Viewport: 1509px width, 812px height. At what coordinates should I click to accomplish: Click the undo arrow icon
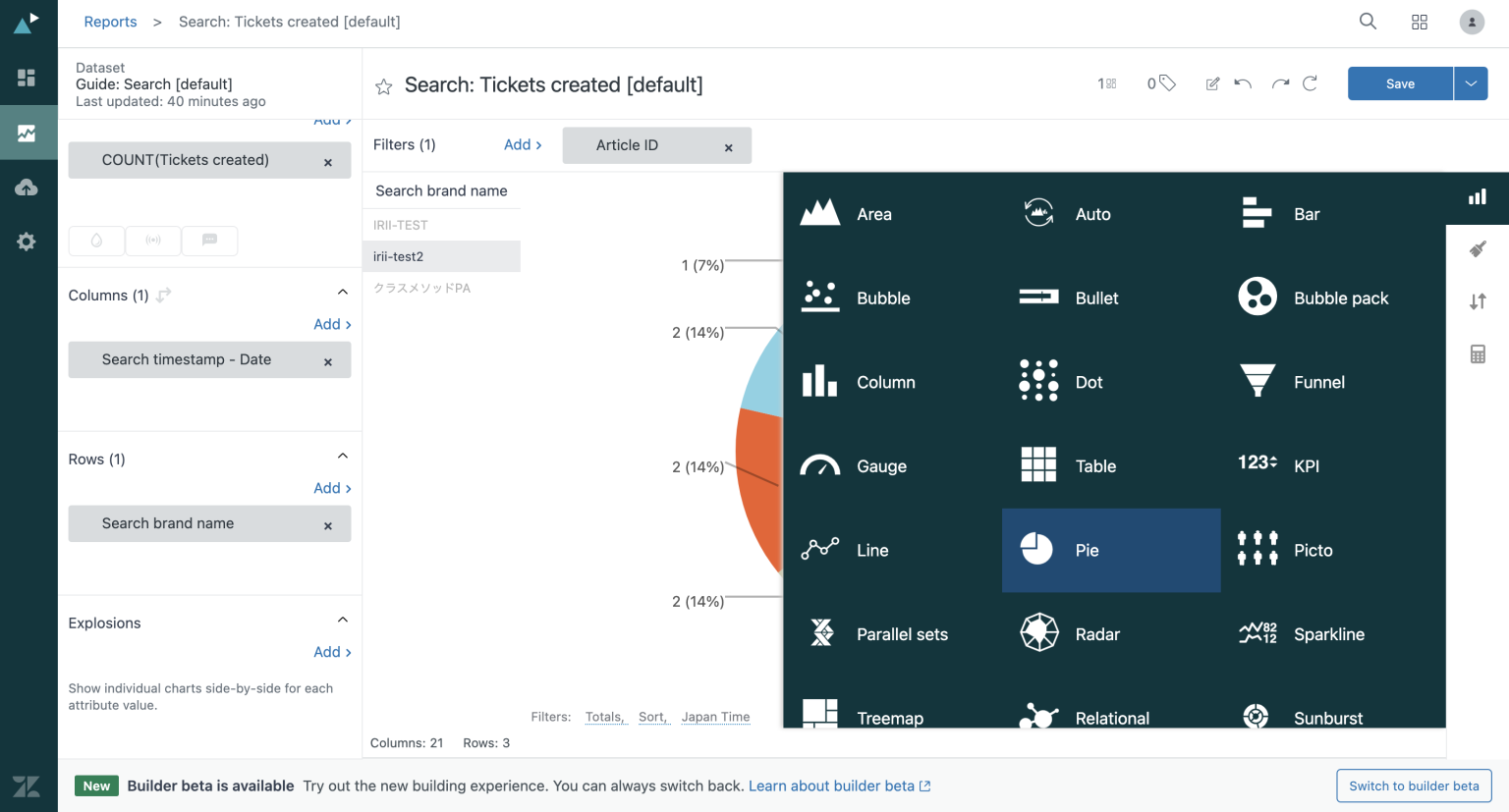coord(1243,84)
